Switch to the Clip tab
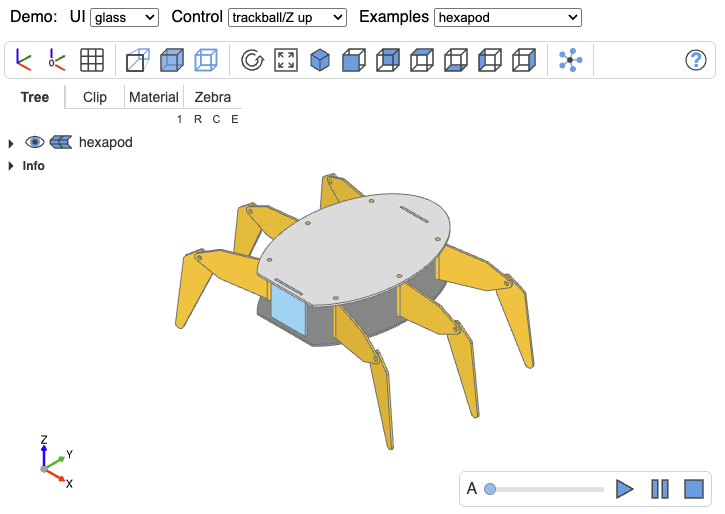The image size is (725, 514). click(x=95, y=97)
